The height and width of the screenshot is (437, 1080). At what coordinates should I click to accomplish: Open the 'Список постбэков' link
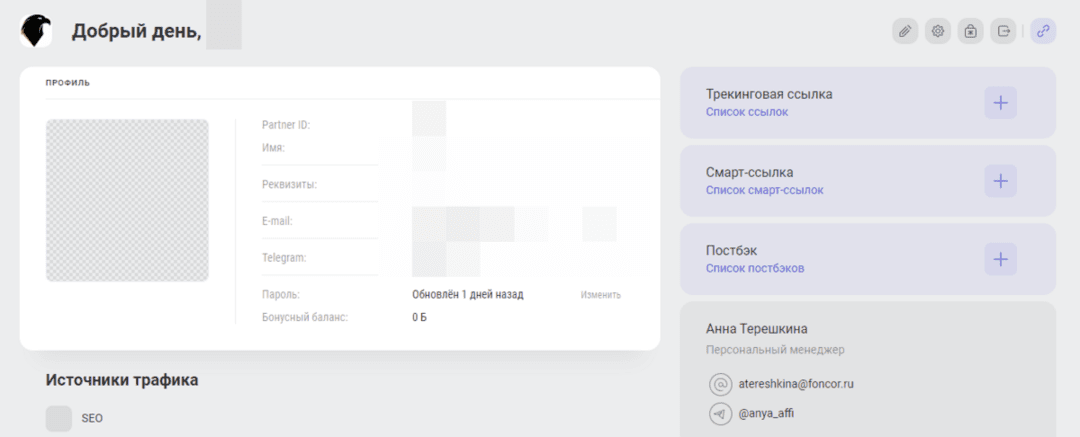pyautogui.click(x=754, y=268)
